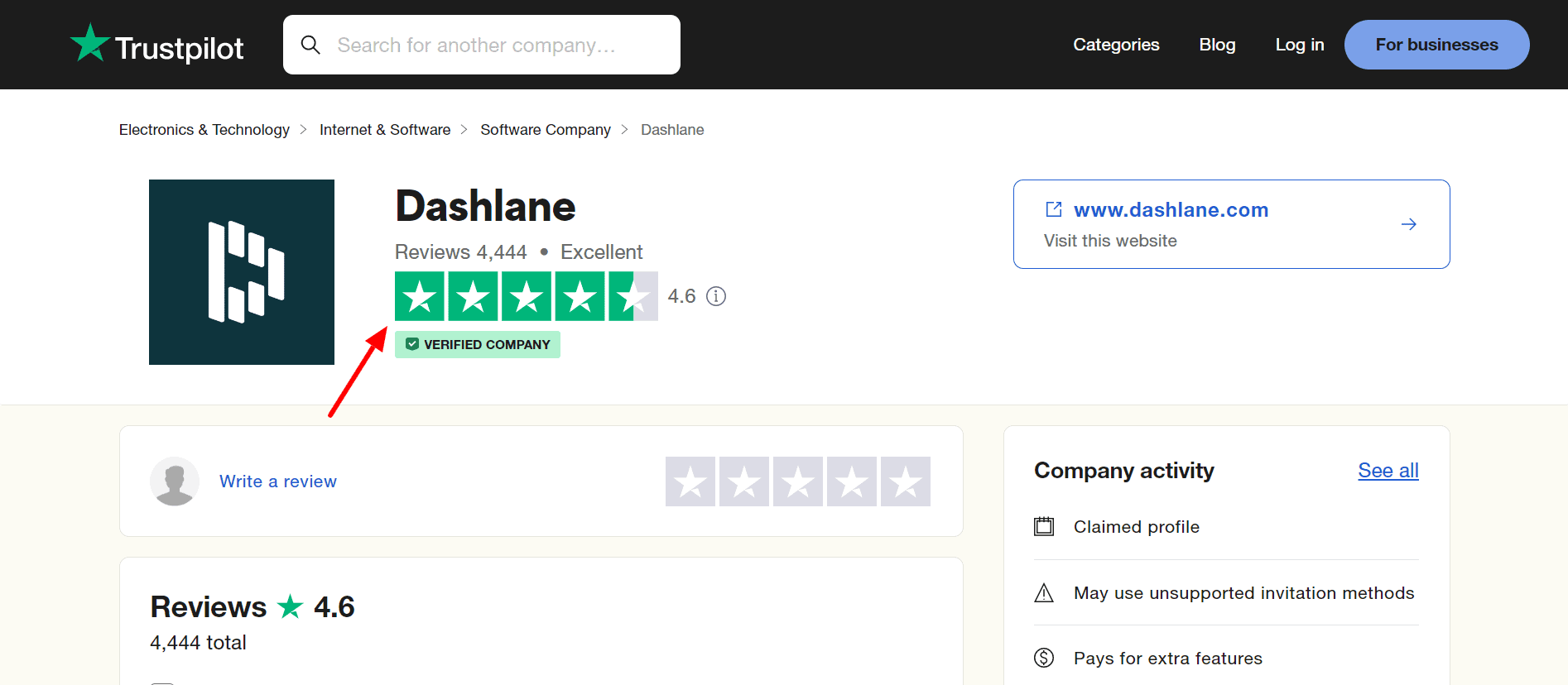Click the info icon beside 4.6
The height and width of the screenshot is (685, 1568).
pyautogui.click(x=716, y=296)
